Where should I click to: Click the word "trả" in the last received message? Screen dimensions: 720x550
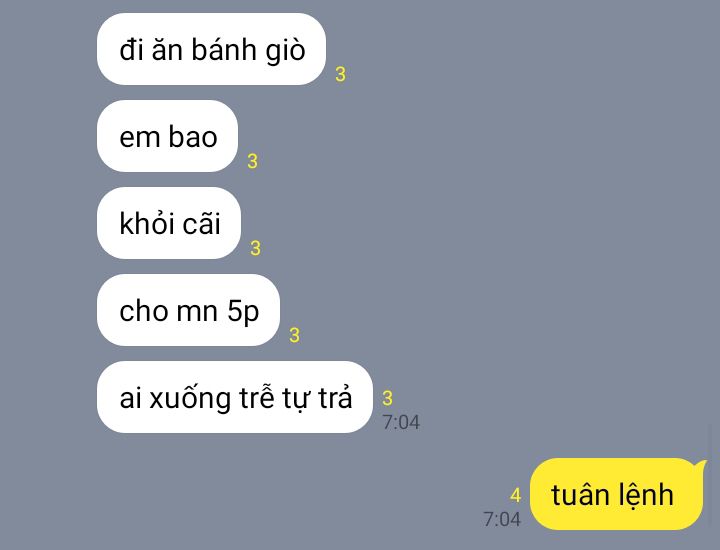coord(335,397)
